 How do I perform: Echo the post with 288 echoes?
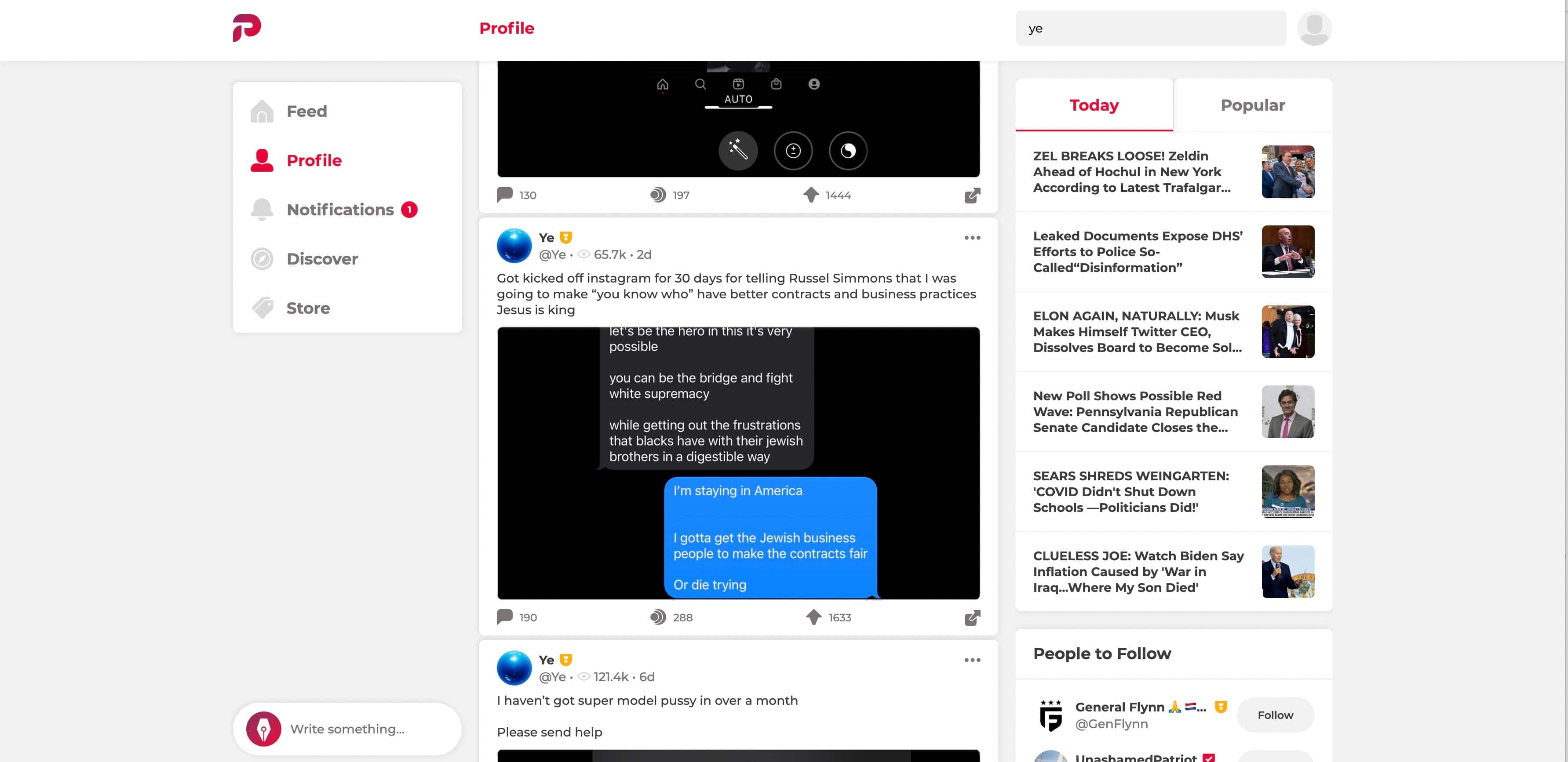pos(671,618)
